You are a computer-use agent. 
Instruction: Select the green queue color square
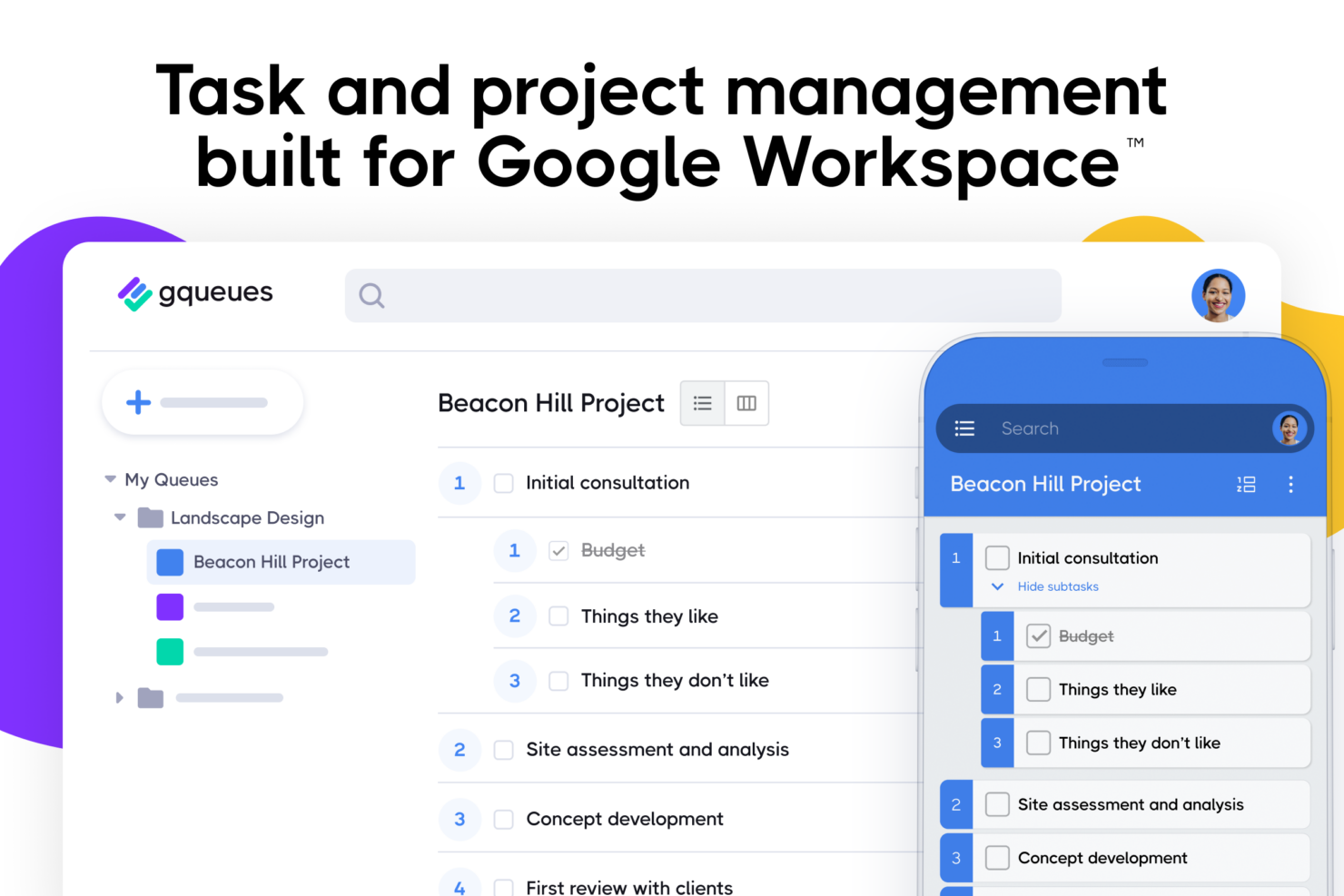click(170, 652)
